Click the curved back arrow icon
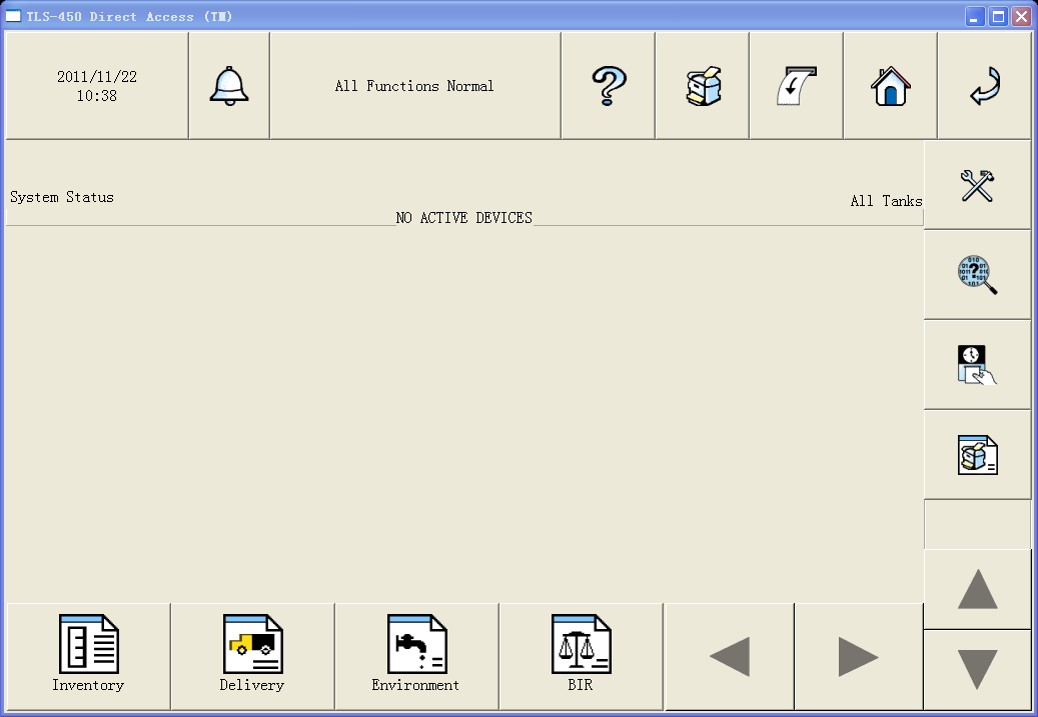 coord(984,86)
